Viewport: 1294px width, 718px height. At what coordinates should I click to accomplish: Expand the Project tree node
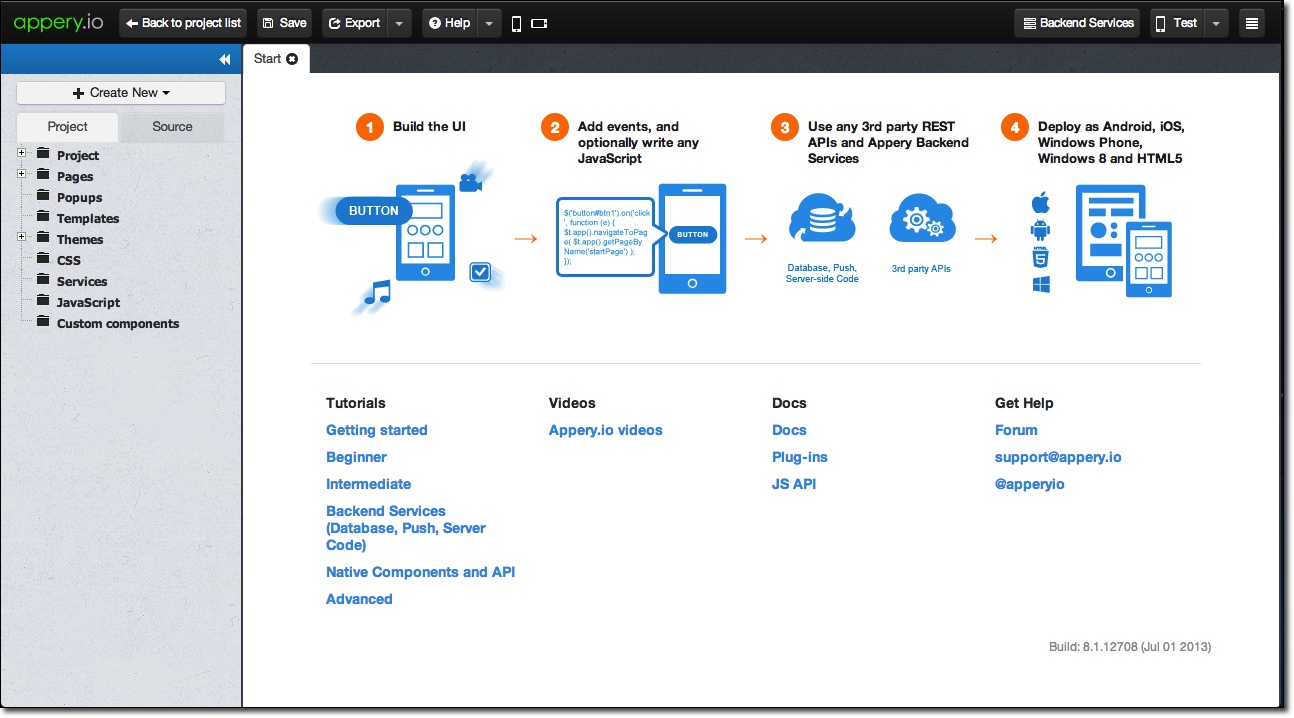[x=22, y=153]
